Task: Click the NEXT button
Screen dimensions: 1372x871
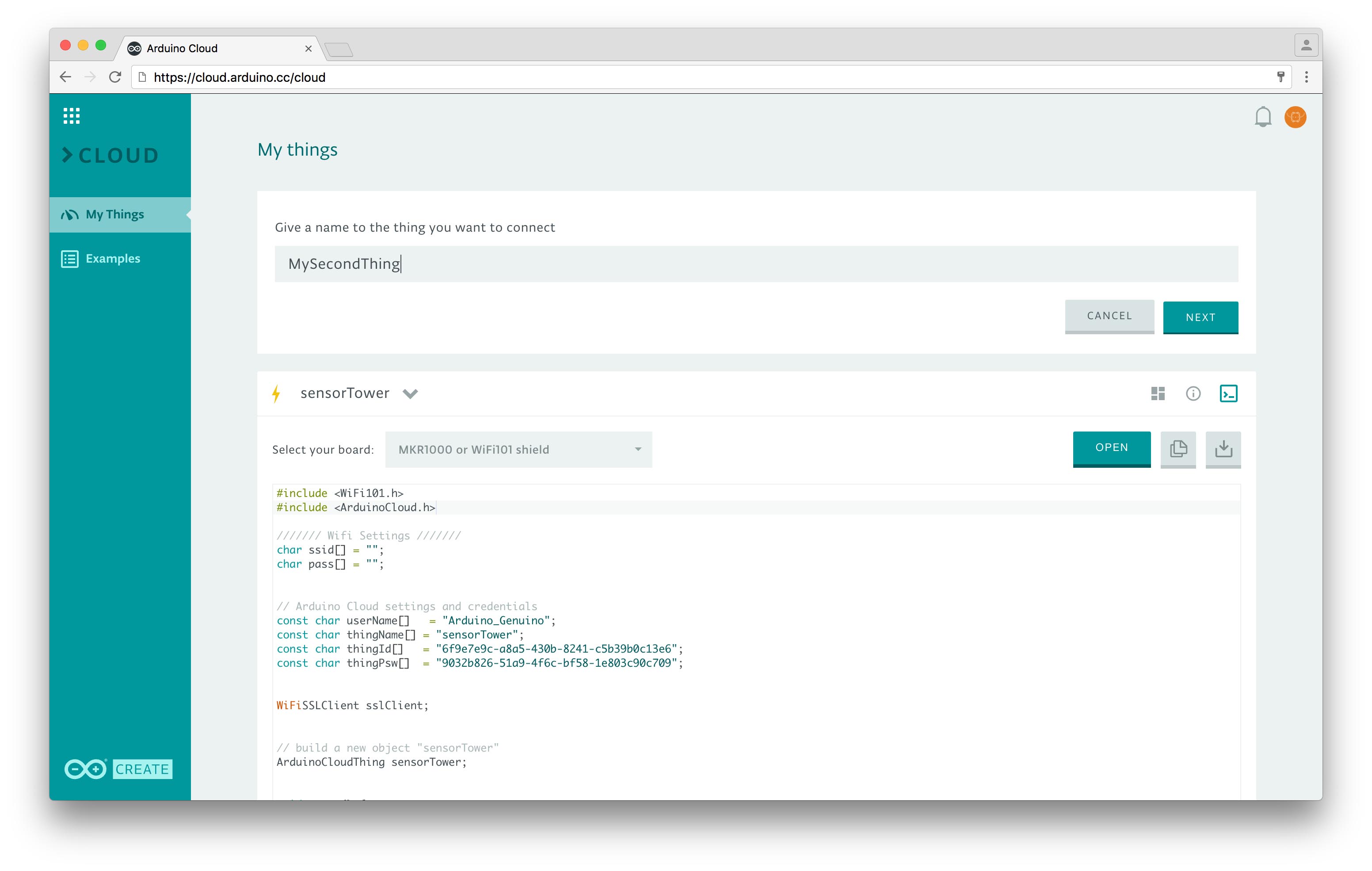Action: click(x=1200, y=317)
